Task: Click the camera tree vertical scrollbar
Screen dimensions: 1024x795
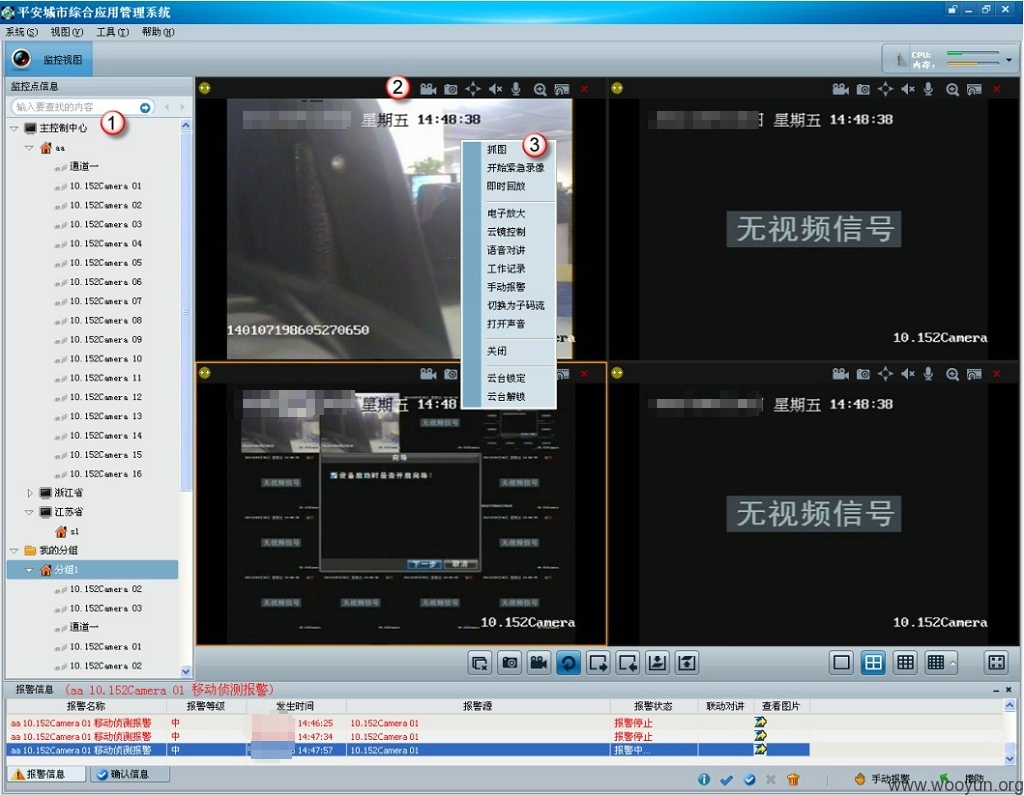Action: point(186,398)
